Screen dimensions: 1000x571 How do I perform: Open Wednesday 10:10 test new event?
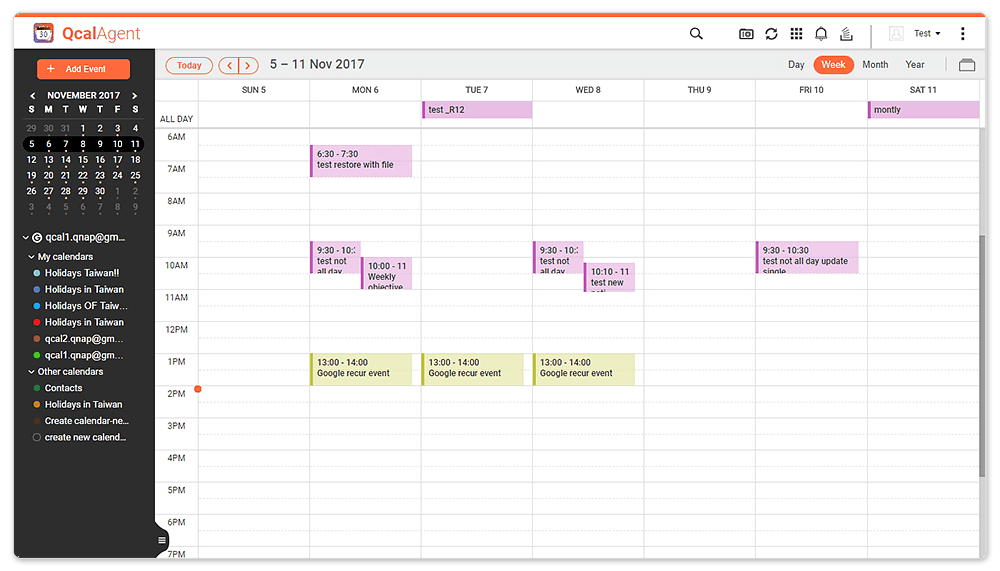(610, 278)
